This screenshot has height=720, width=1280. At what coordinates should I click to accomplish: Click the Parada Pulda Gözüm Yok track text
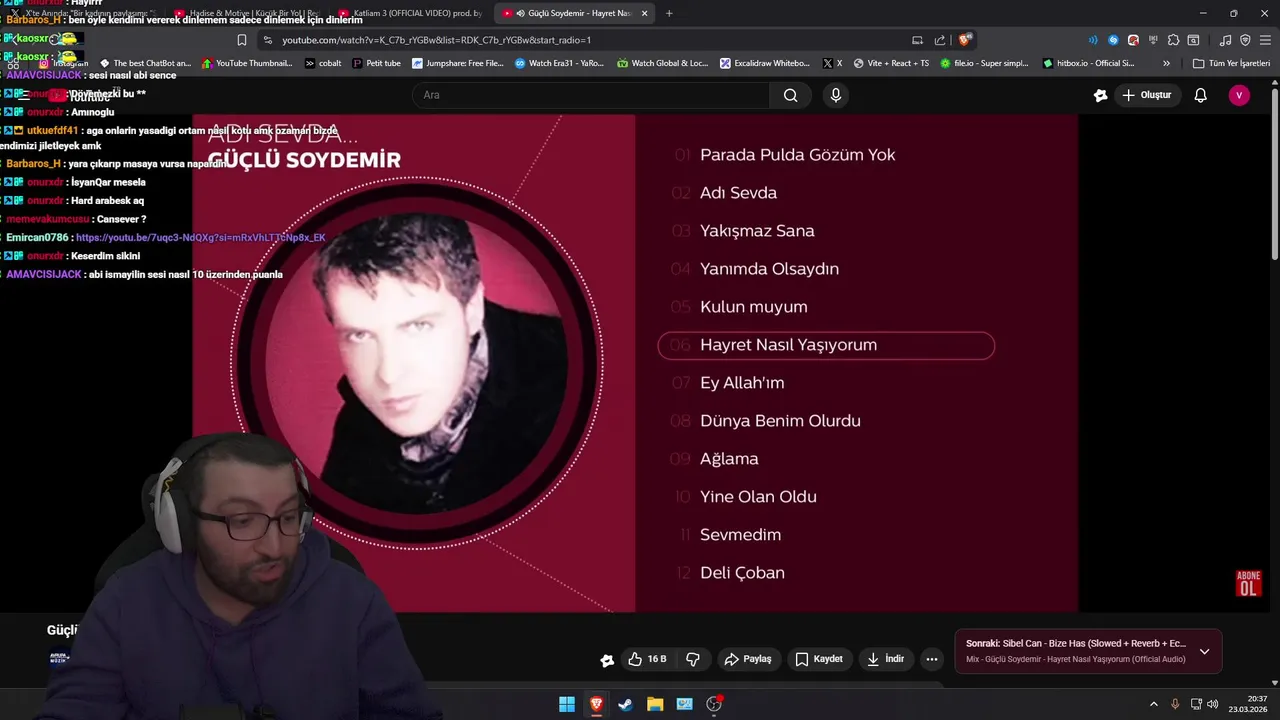(x=797, y=155)
